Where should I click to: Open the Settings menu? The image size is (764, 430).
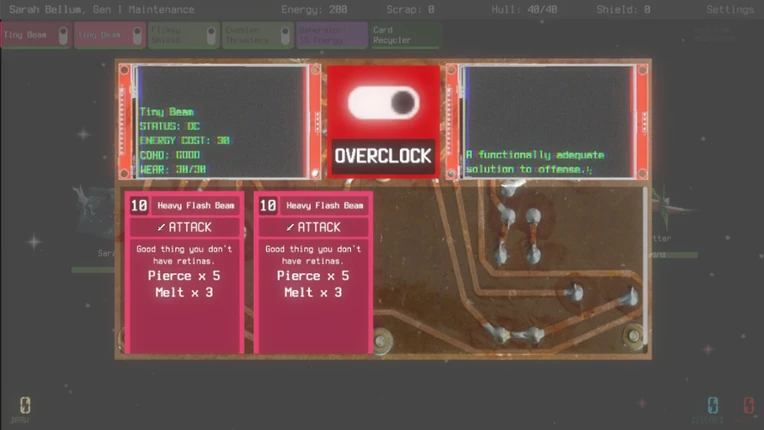[x=730, y=9]
